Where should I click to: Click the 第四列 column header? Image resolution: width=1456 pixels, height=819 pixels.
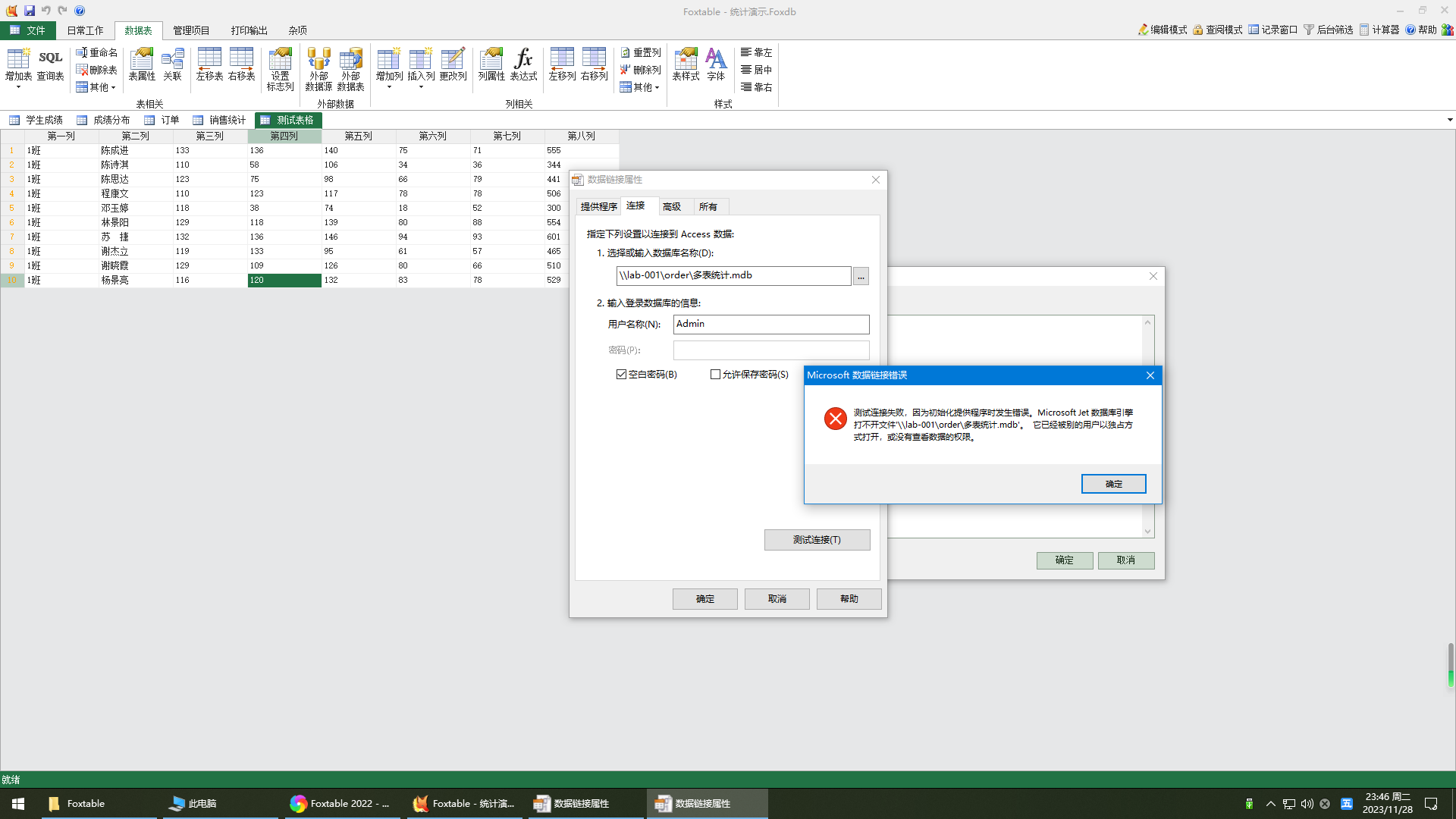click(284, 136)
